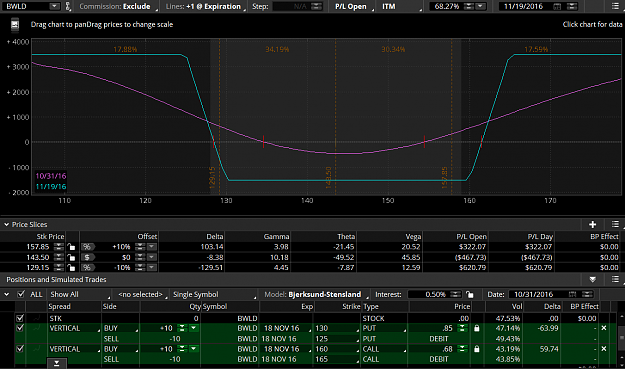Image resolution: width=625 pixels, height=369 pixels.
Task: Open the BWLD symbol dropdown arrow
Action: [54, 6]
